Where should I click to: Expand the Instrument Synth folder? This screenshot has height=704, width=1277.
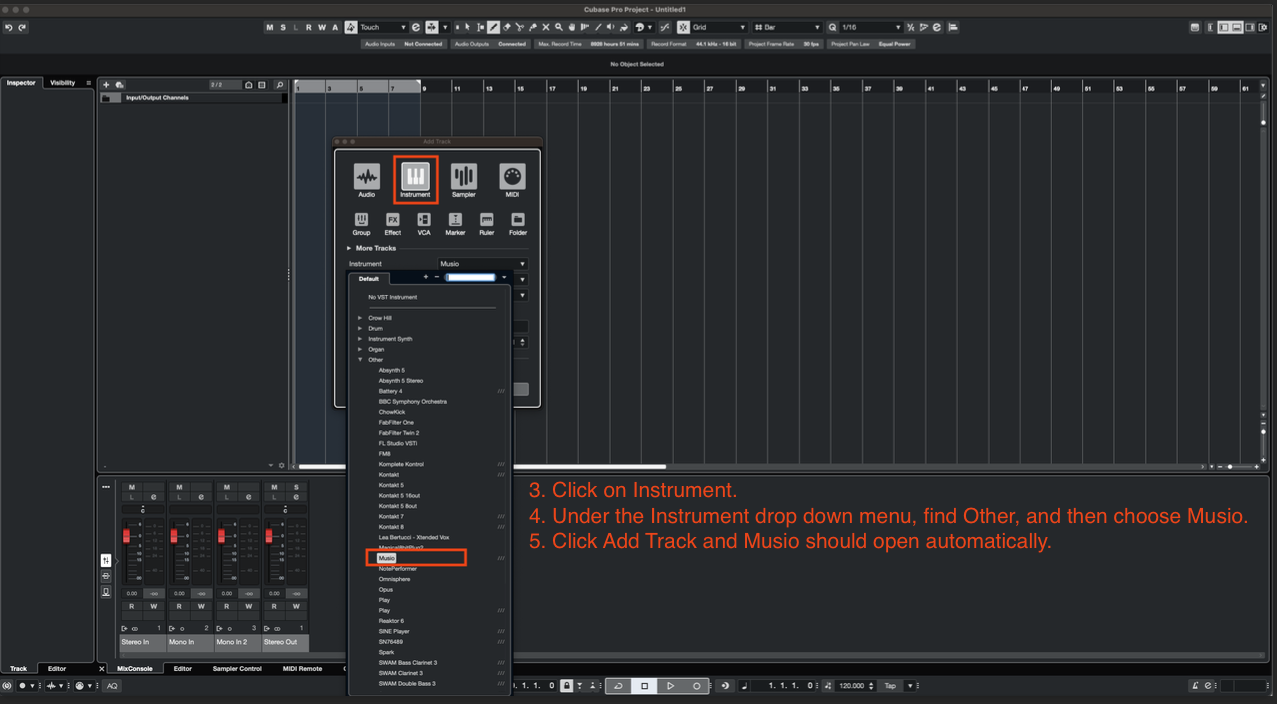361,339
